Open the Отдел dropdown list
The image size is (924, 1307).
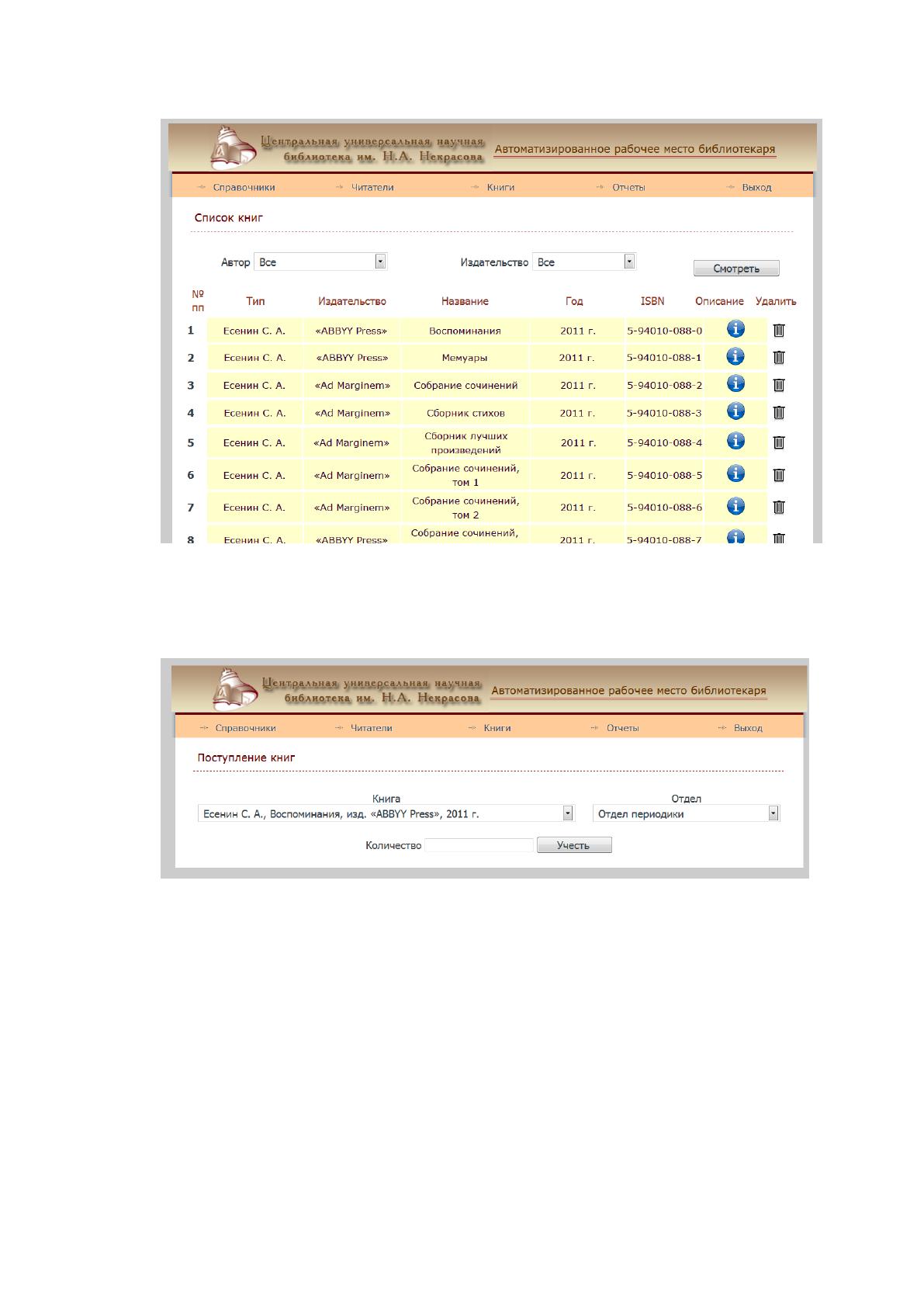tap(773, 813)
